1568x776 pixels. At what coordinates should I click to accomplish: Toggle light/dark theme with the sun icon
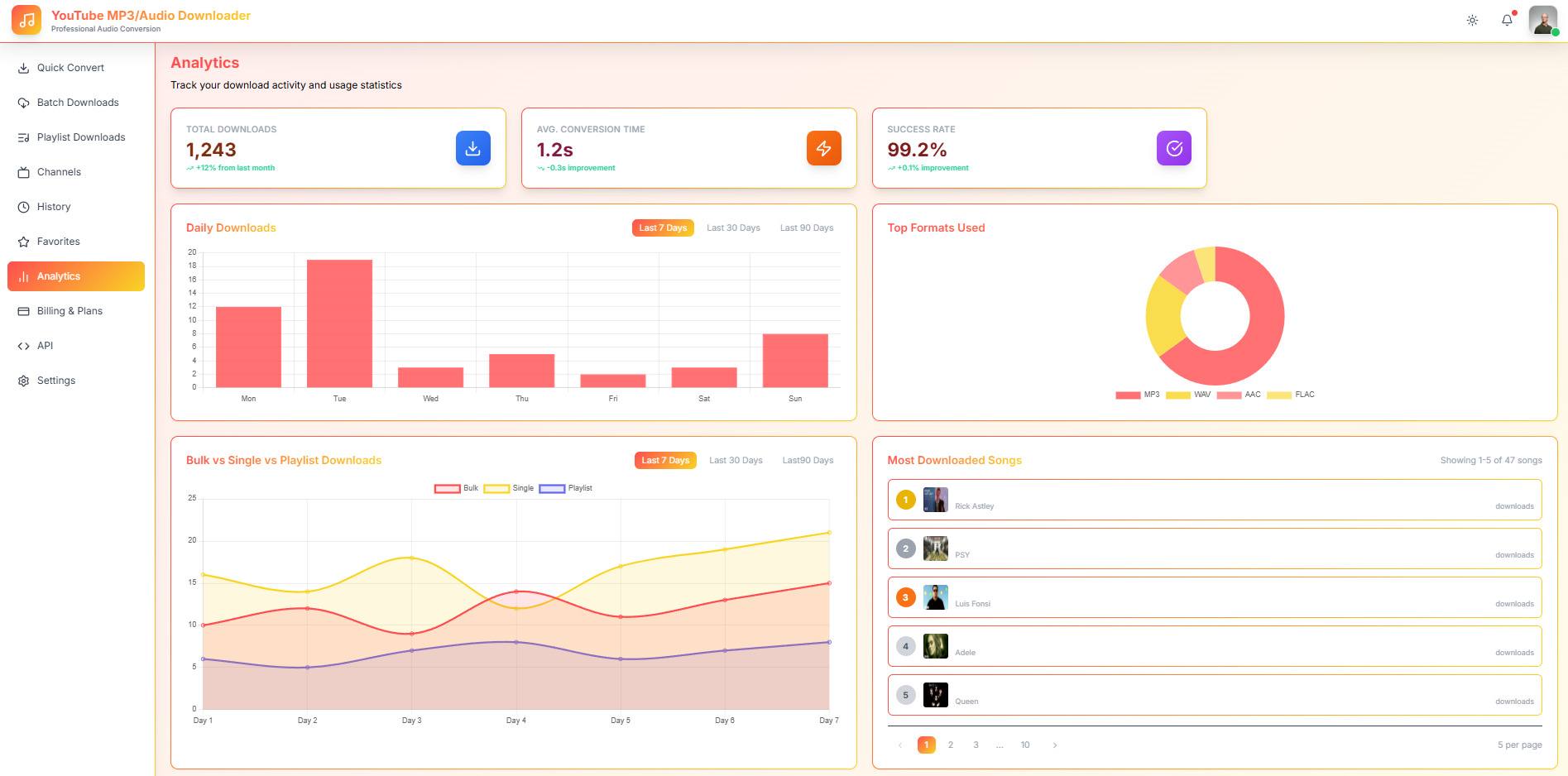(1472, 20)
